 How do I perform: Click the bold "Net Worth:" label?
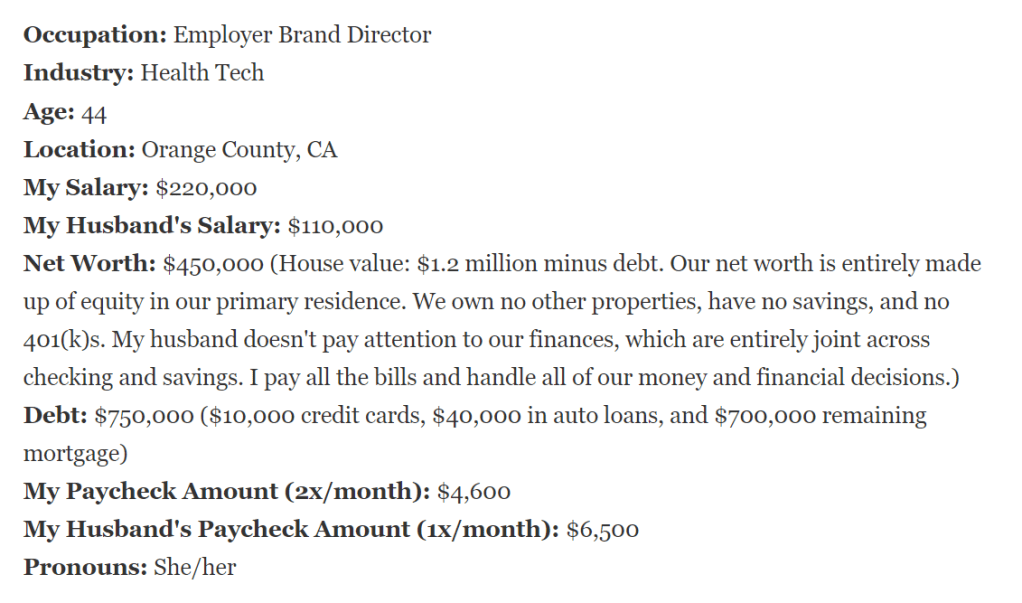(89, 264)
